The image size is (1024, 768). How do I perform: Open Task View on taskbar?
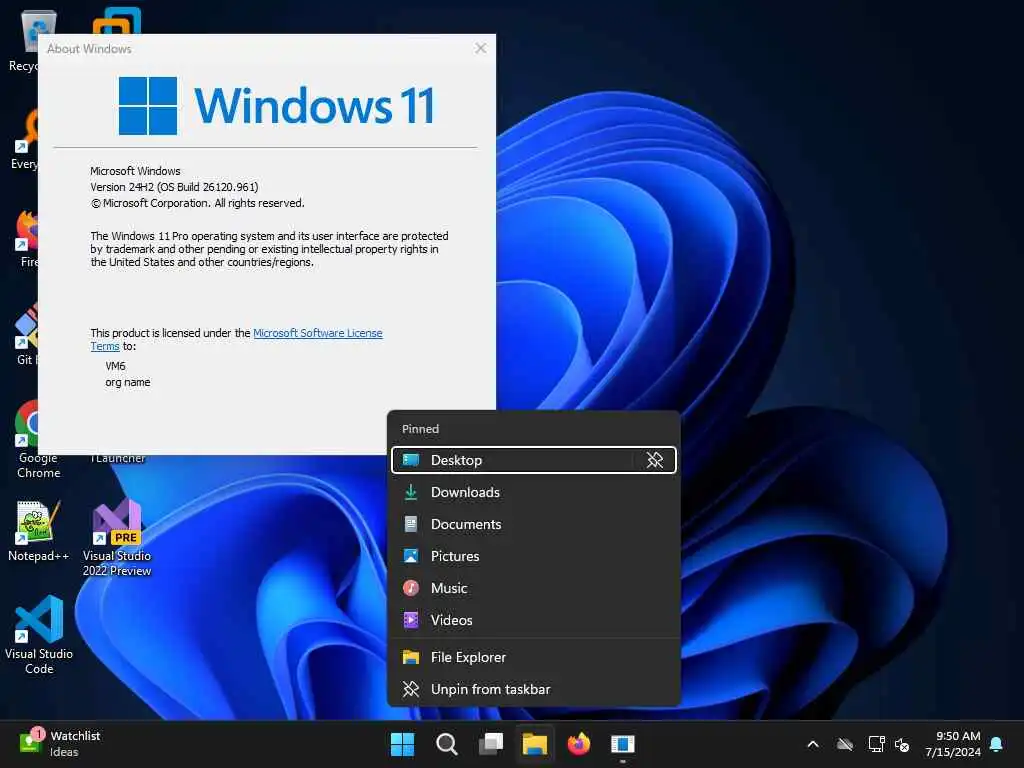[490, 744]
